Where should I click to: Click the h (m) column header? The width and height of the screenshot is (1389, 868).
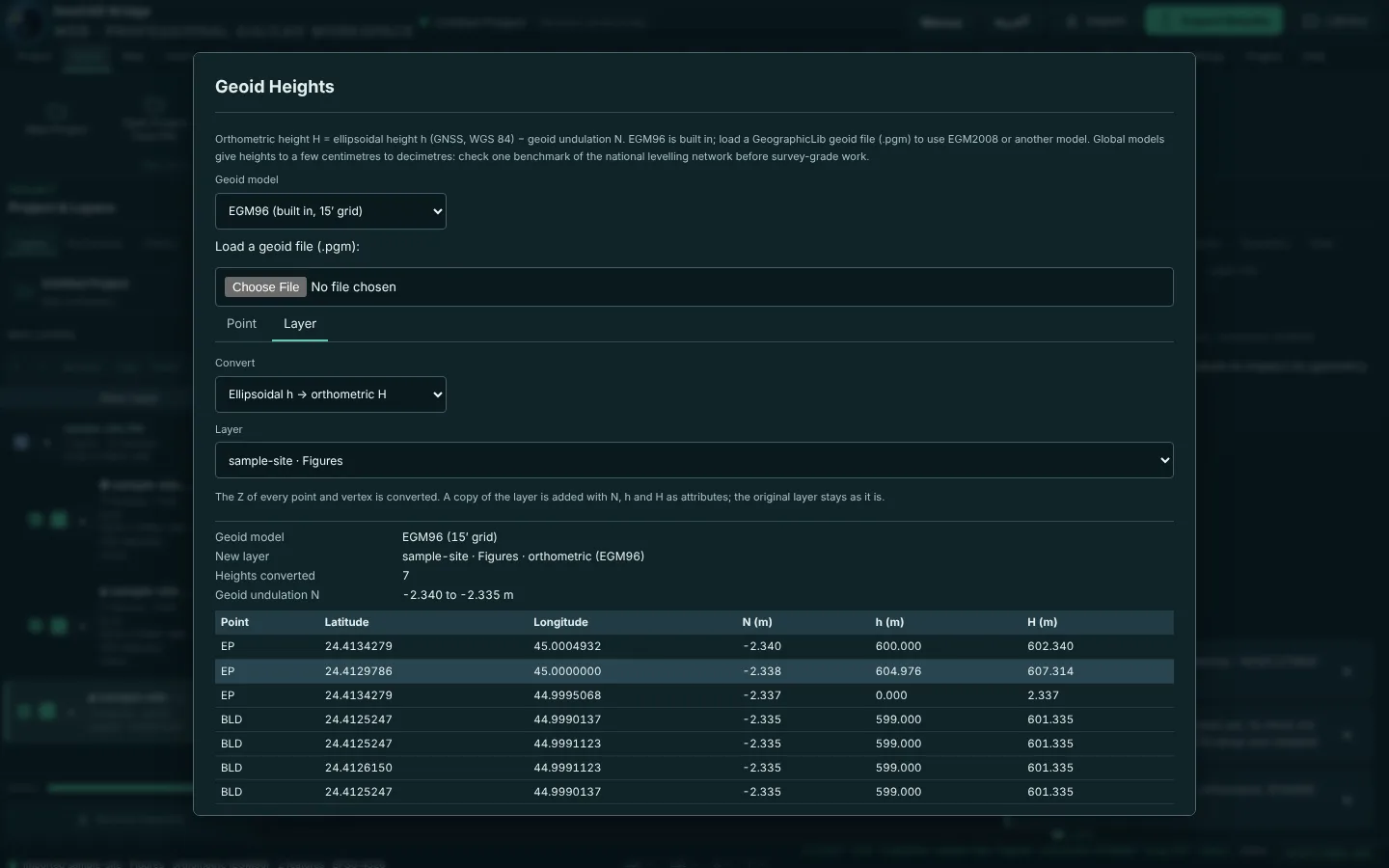click(x=889, y=623)
